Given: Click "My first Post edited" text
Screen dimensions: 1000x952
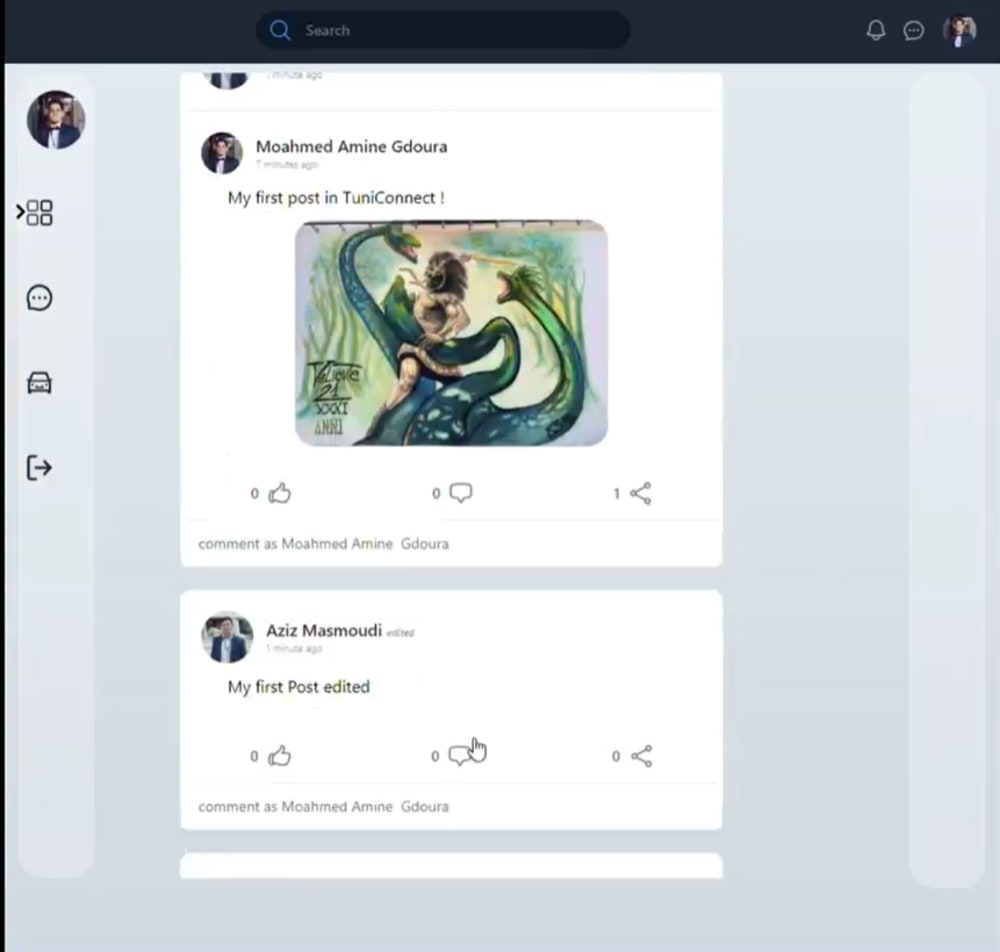Looking at the screenshot, I should click(298, 687).
